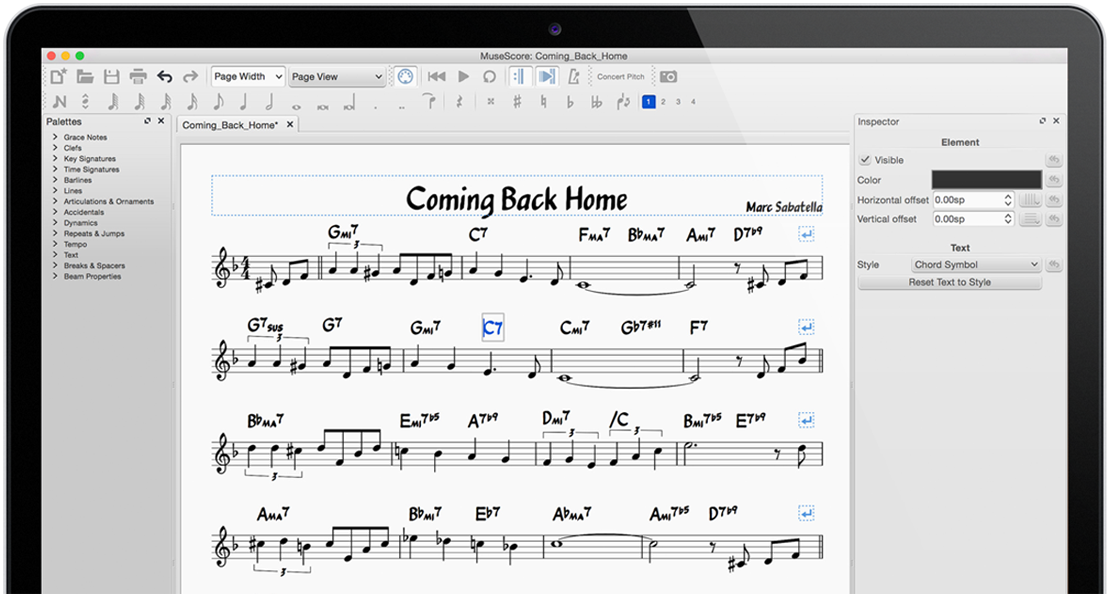Uncheck the Visible checkbox in Inspector
The height and width of the screenshot is (594, 1110).
point(866,160)
